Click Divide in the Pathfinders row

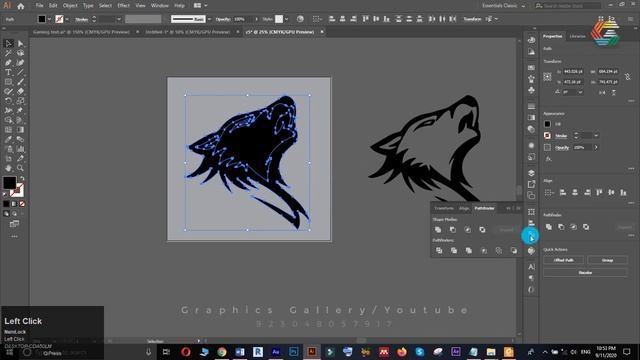tap(439, 251)
